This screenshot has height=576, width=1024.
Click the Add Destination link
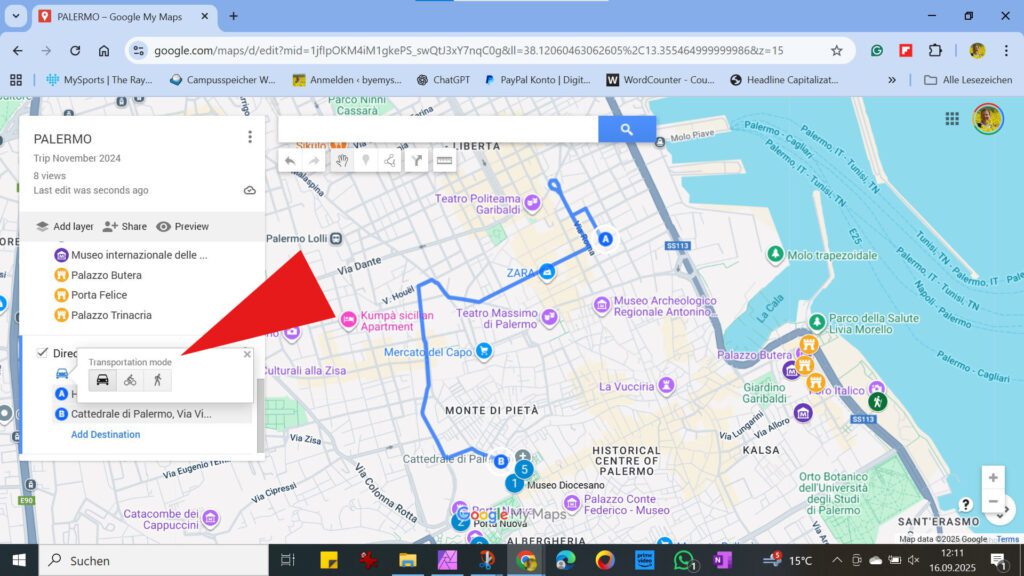tap(106, 434)
